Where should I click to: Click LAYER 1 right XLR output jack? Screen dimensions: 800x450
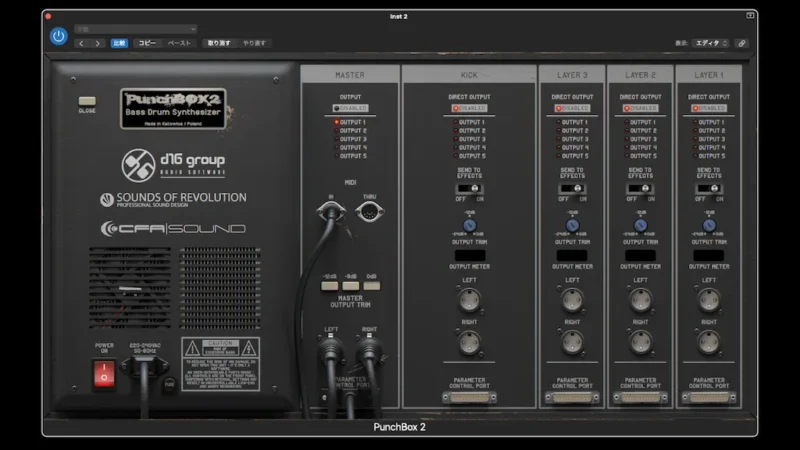pyautogui.click(x=709, y=342)
